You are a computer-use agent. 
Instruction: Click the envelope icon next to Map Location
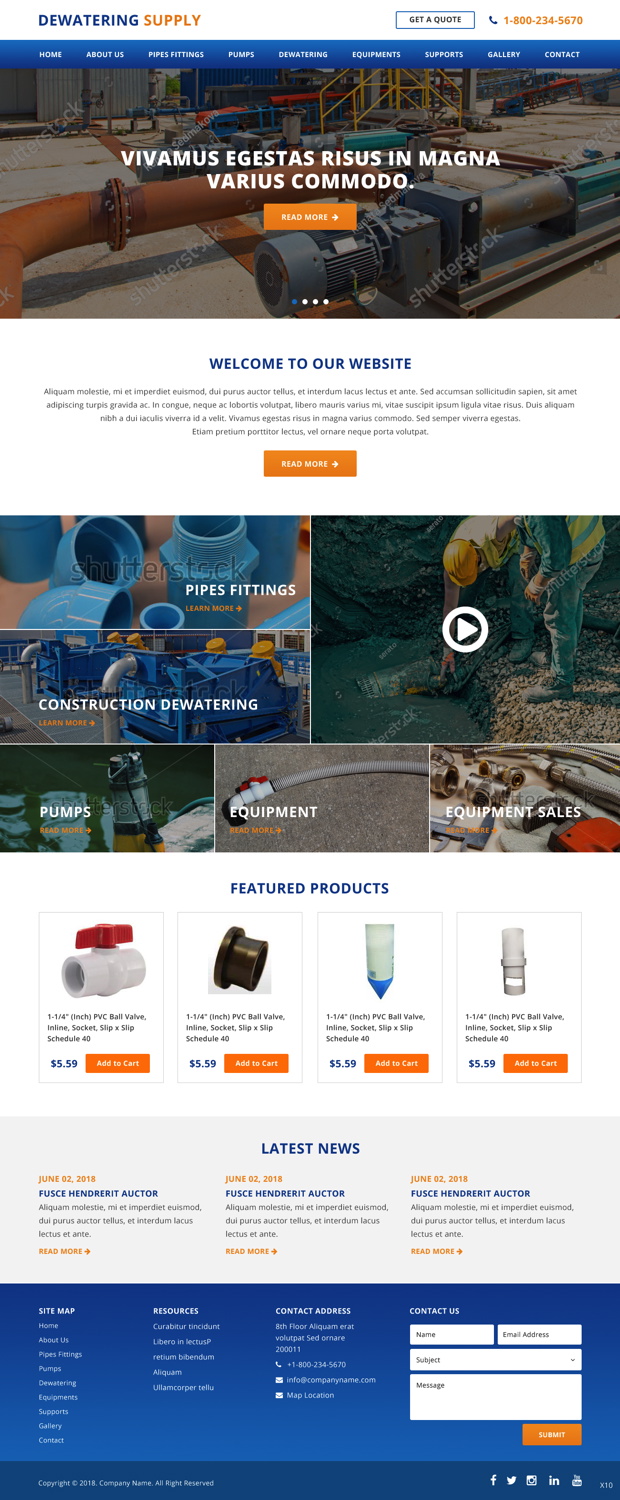click(279, 1395)
